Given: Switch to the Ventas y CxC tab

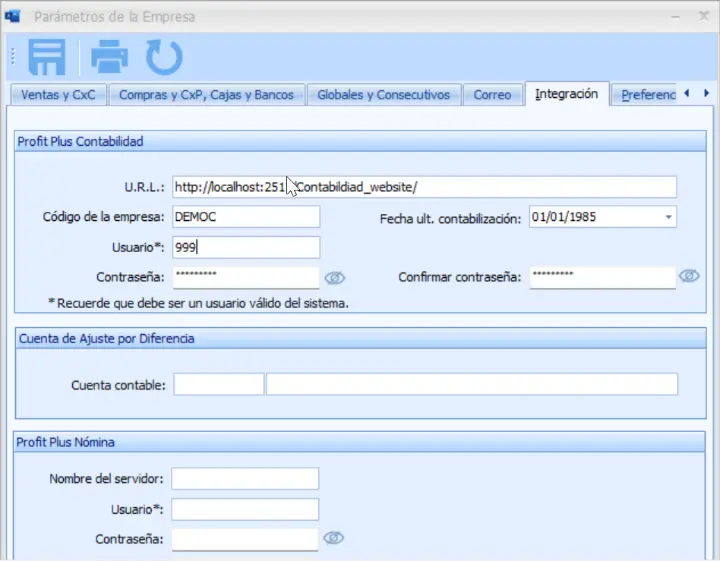Looking at the screenshot, I should pos(57,95).
